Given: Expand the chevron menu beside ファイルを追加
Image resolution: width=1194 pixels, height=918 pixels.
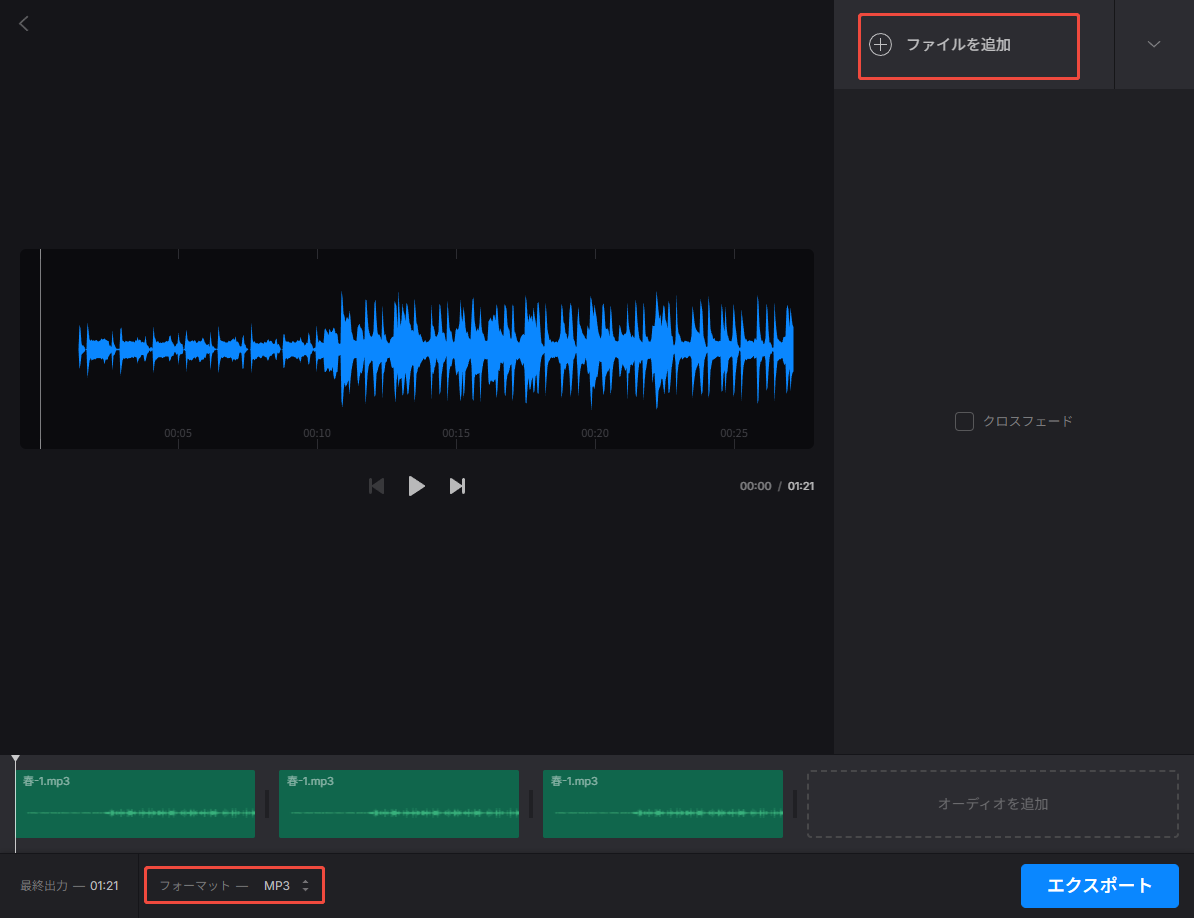Looking at the screenshot, I should point(1154,45).
